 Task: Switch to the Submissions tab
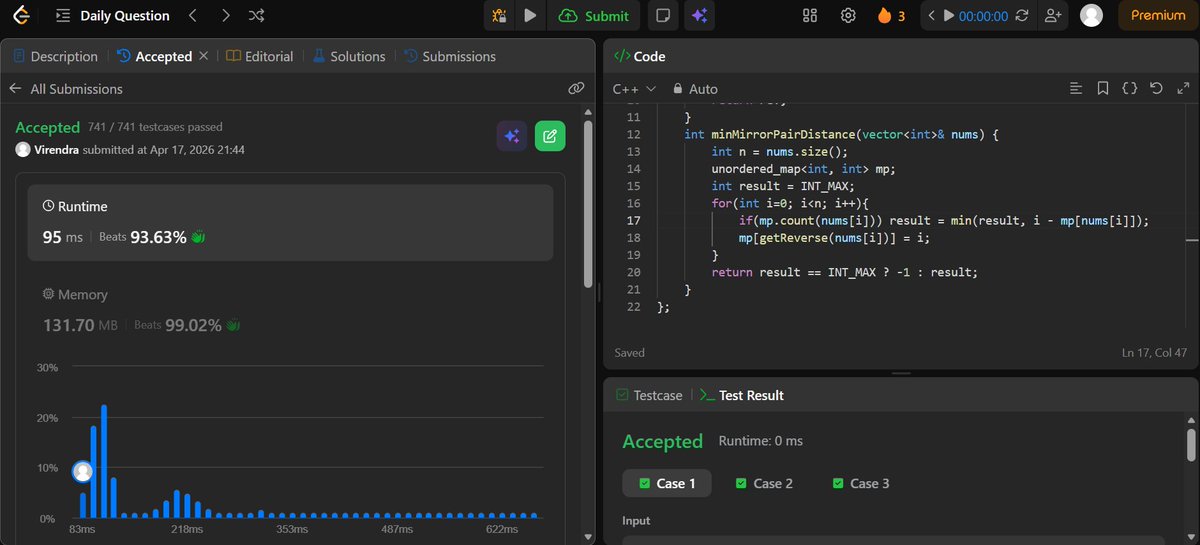tap(450, 56)
